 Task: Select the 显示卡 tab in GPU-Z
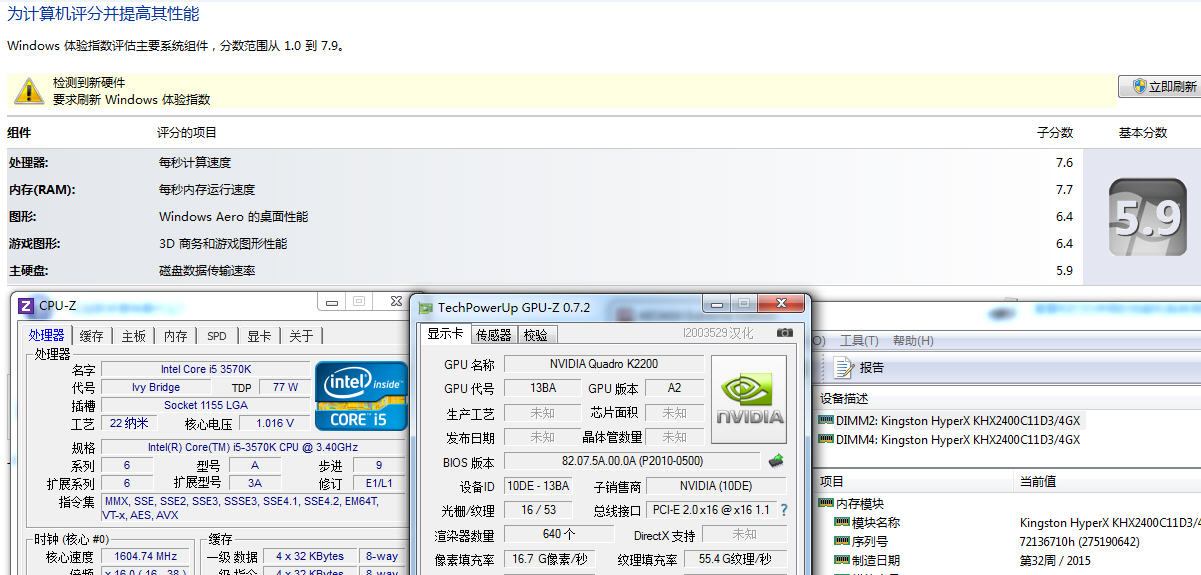[x=445, y=333]
